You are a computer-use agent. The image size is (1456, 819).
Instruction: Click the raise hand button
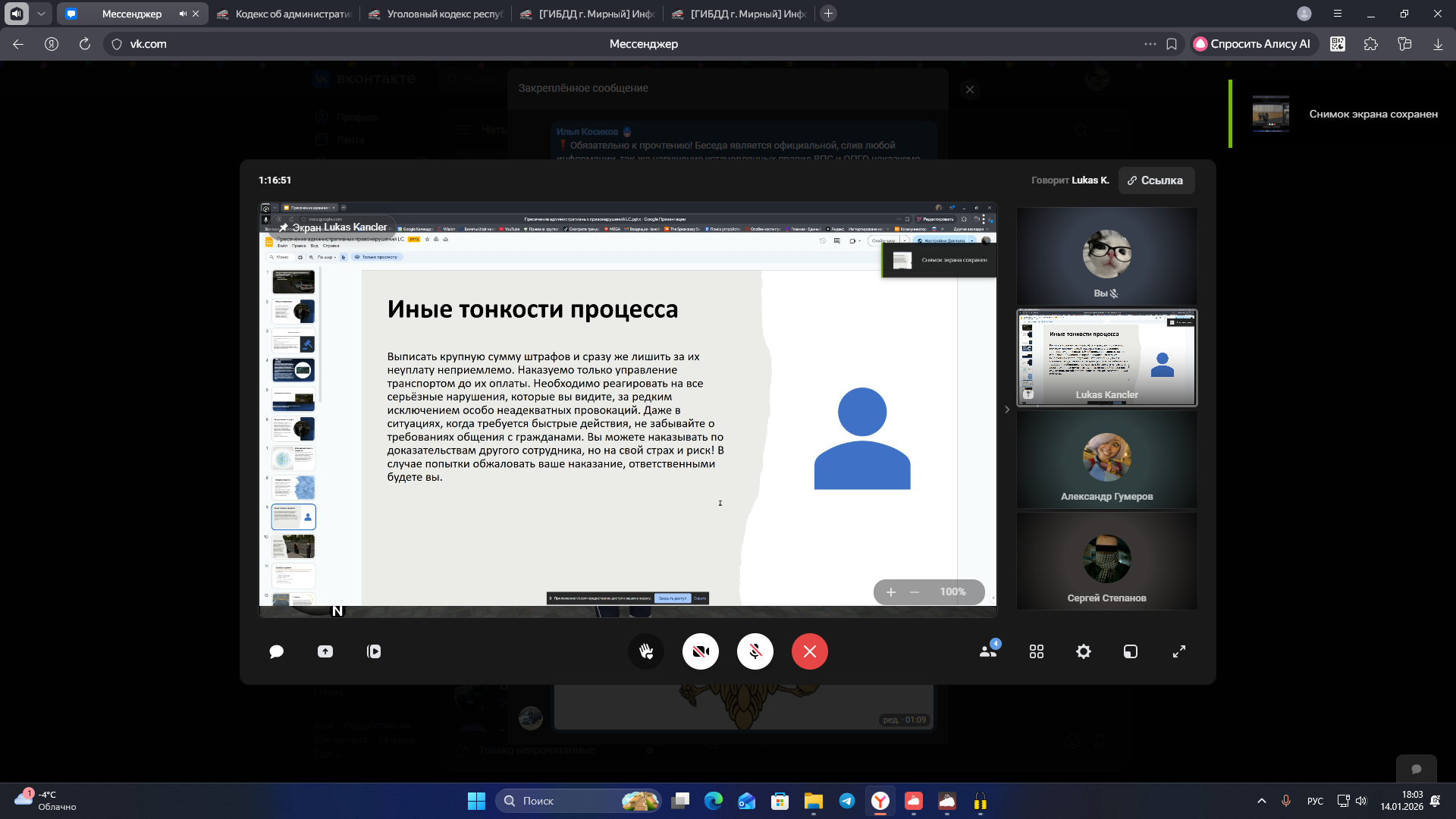(646, 651)
